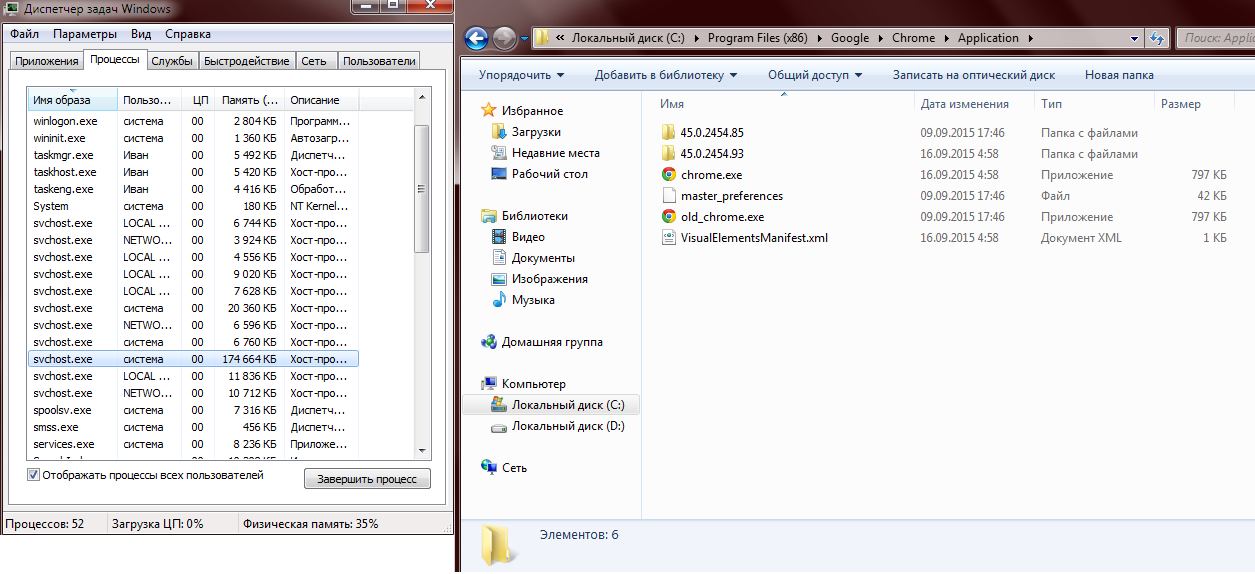Open the Упорядочить dropdown in Explorer
Screen dimensions: 1255x574
(x=521, y=75)
